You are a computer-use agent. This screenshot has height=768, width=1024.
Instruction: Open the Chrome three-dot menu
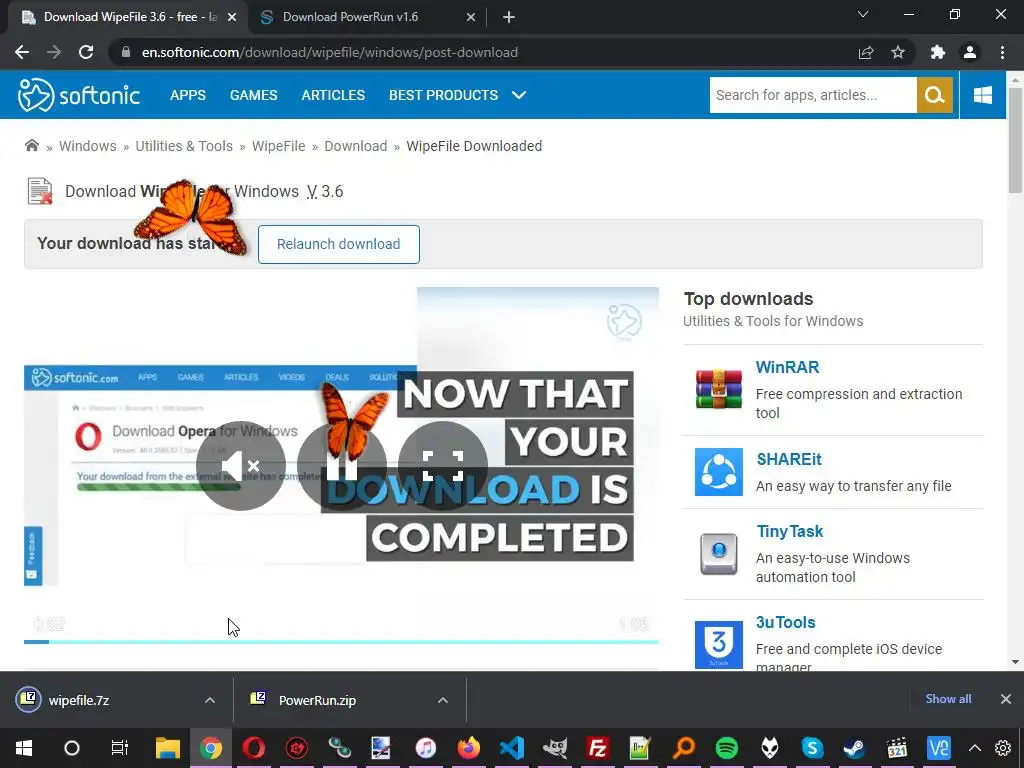1002,52
